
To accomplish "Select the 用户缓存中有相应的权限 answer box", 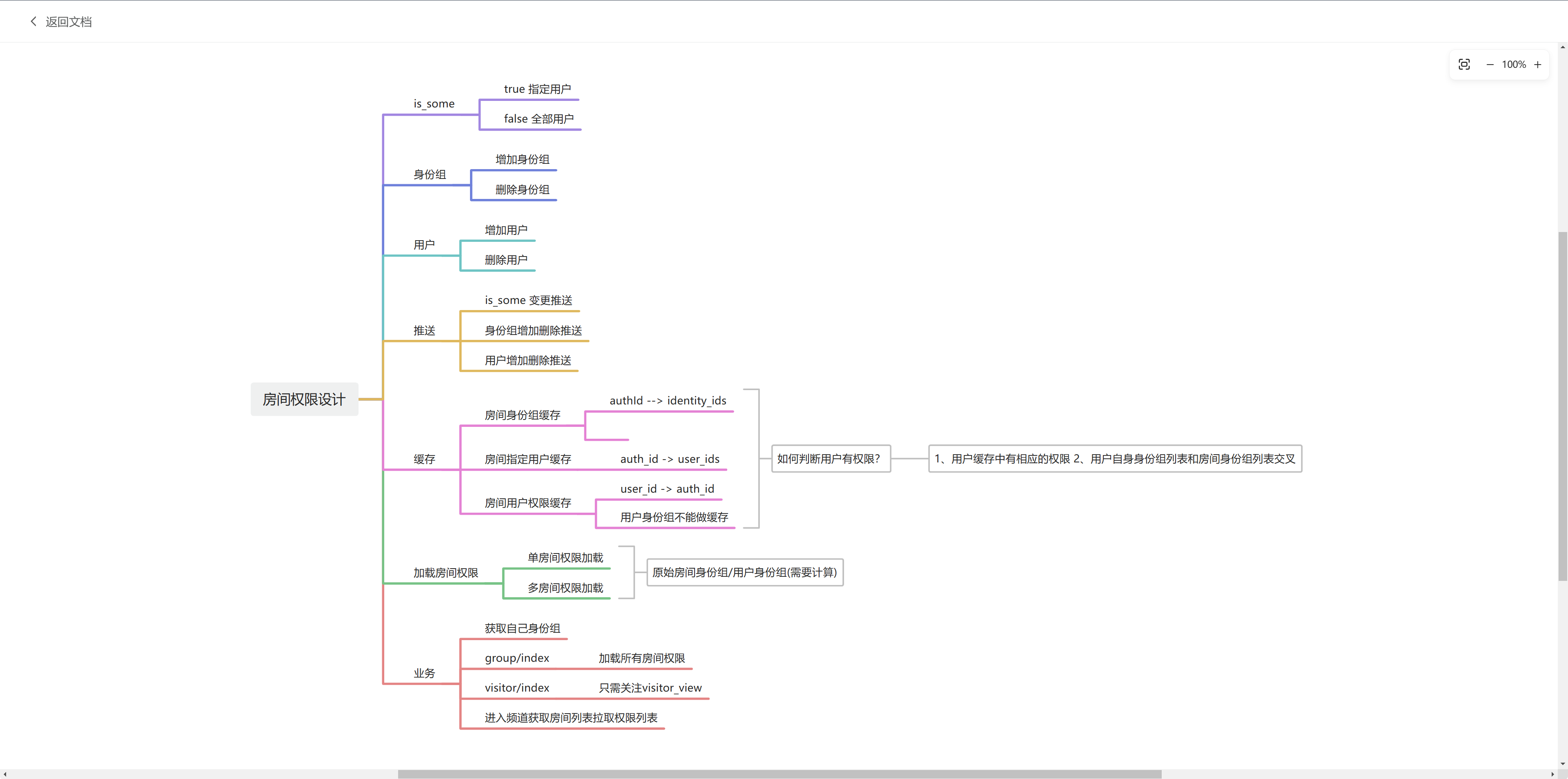I will [x=1114, y=459].
